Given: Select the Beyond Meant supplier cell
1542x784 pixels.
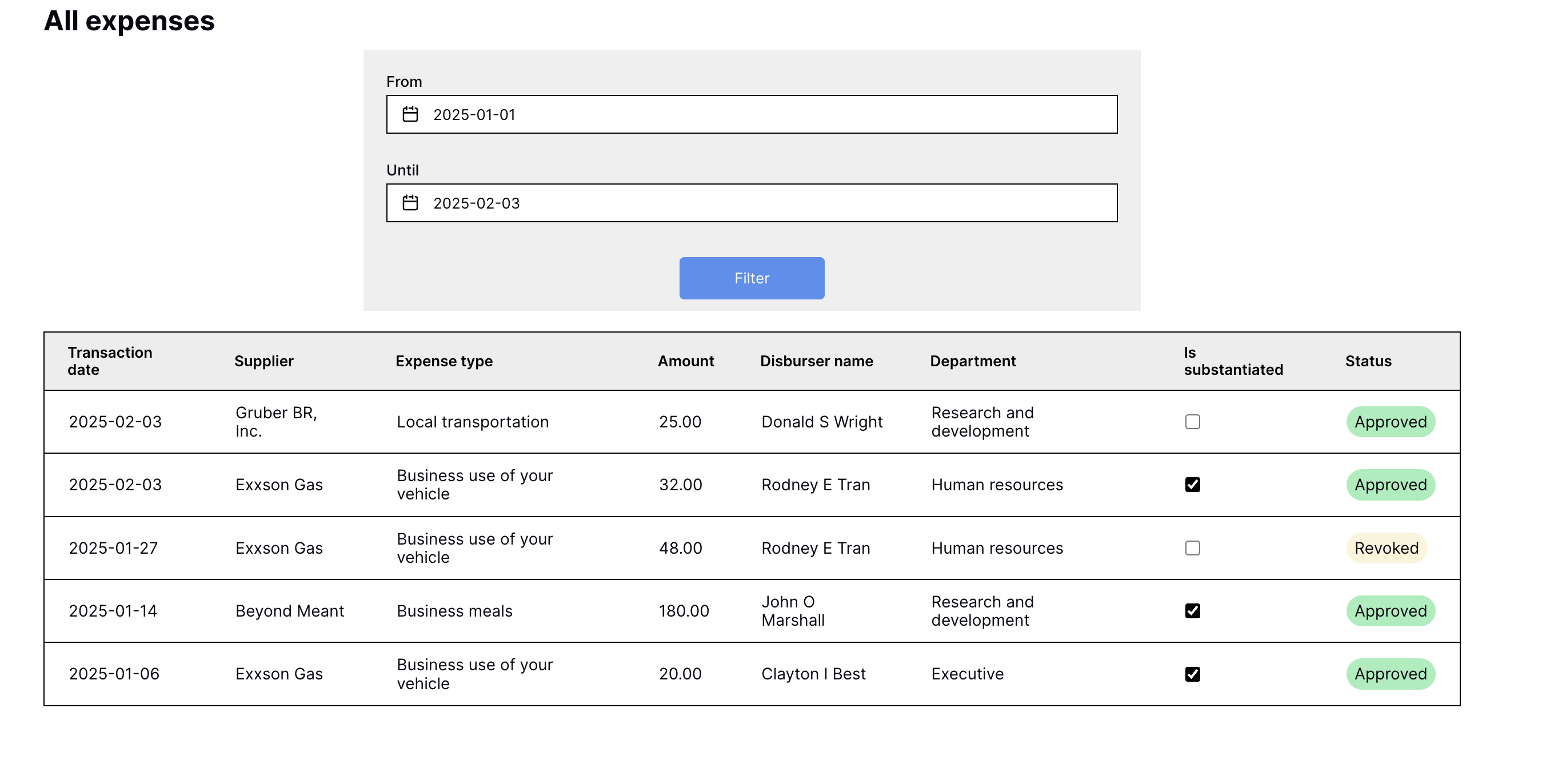Looking at the screenshot, I should (x=290, y=611).
